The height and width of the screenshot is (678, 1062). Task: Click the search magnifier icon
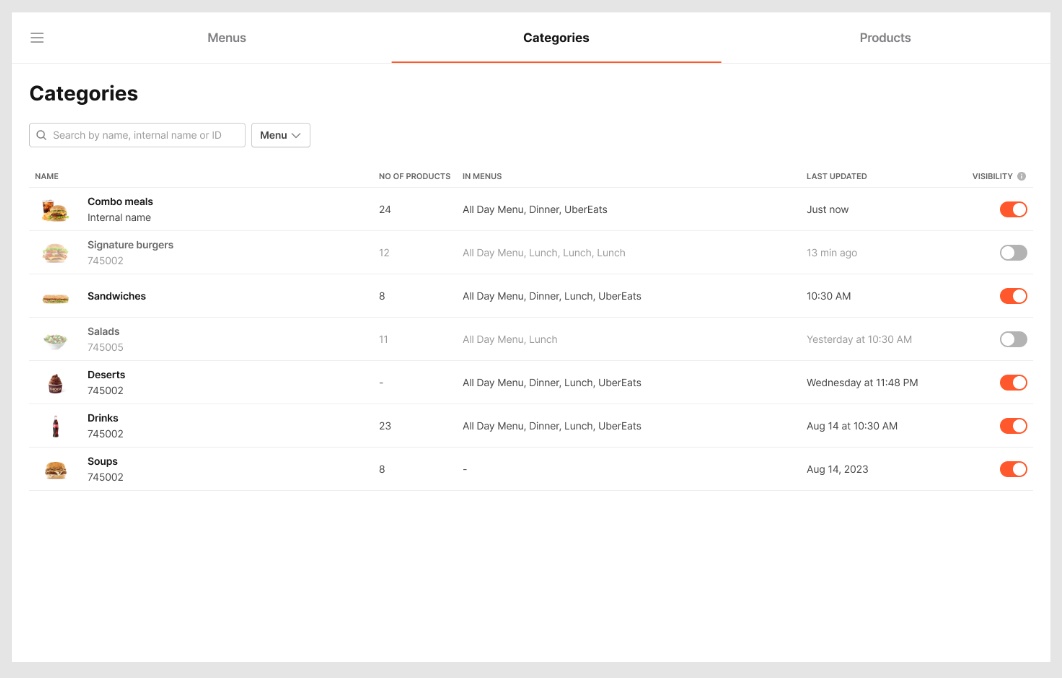click(x=41, y=135)
